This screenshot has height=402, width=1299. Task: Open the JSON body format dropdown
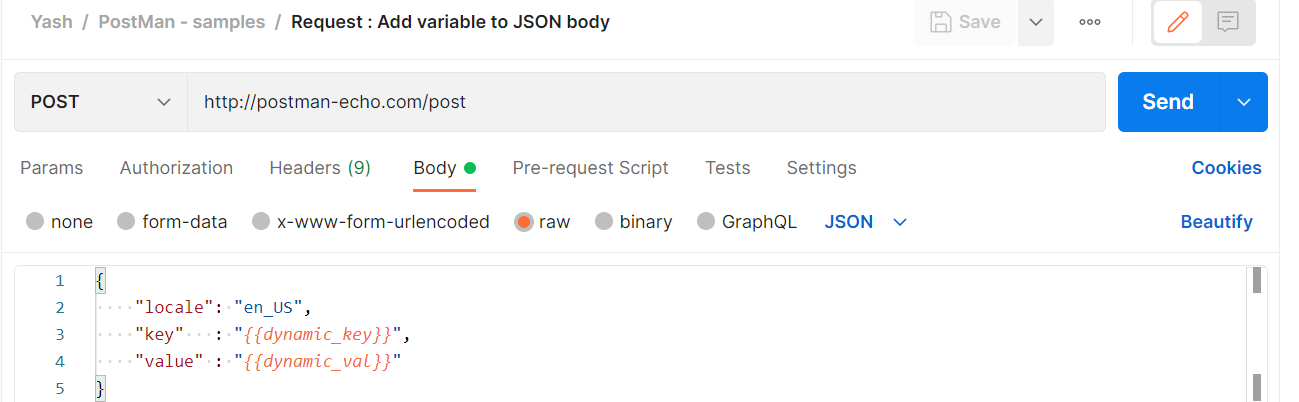pos(866,222)
